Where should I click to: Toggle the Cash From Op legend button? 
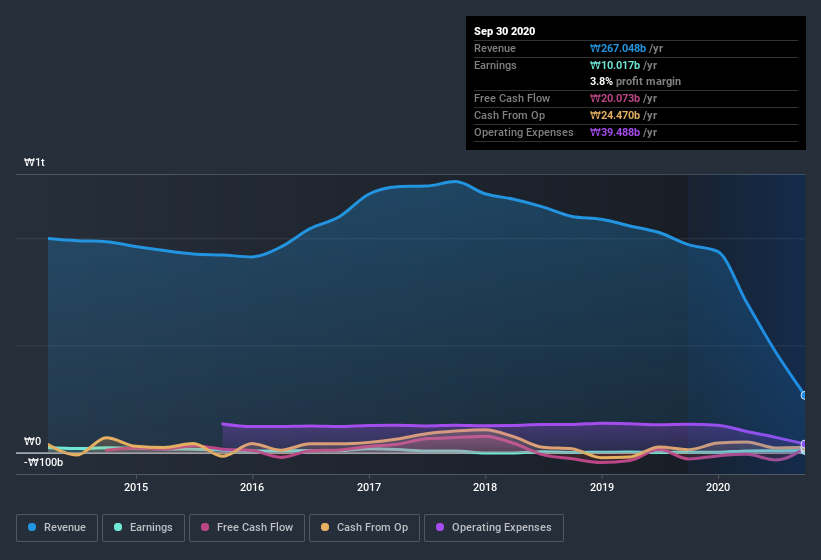[364, 527]
